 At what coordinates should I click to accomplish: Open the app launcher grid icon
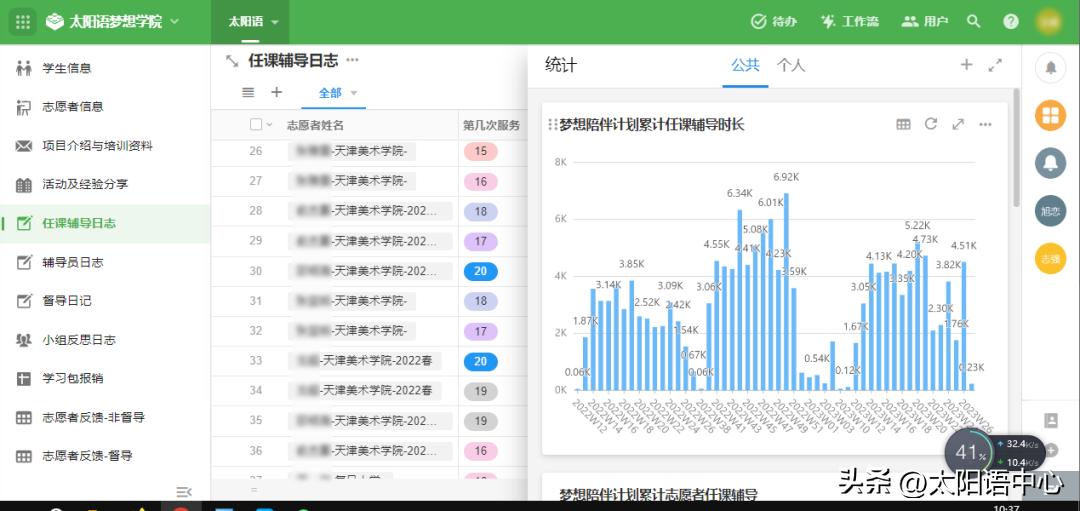point(23,22)
